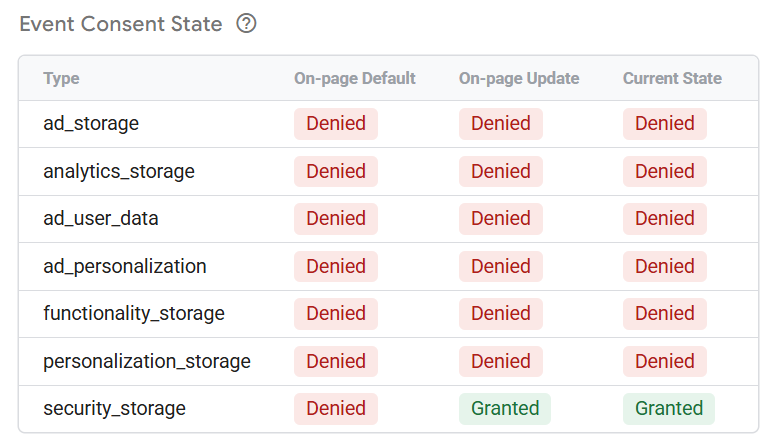The width and height of the screenshot is (781, 447).
Task: Click the ad_personalization consent type
Action: pos(125,266)
